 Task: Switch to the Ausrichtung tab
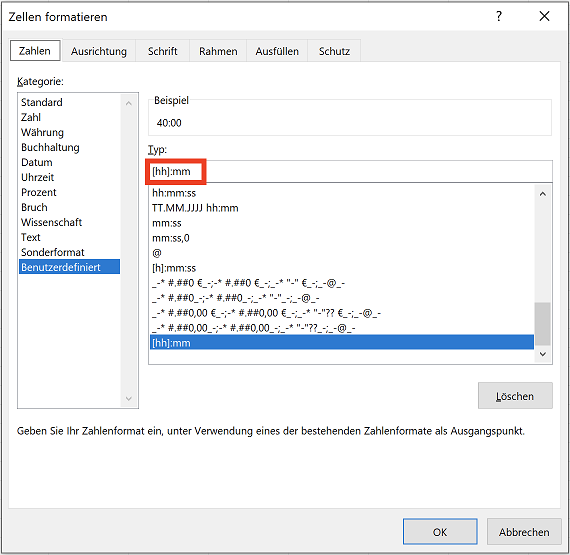click(x=99, y=51)
